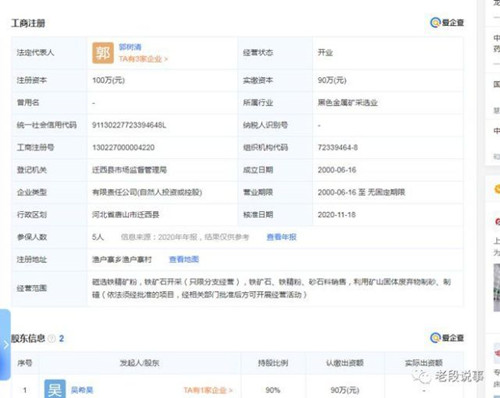Click the 持股比例 column header

click(x=273, y=363)
